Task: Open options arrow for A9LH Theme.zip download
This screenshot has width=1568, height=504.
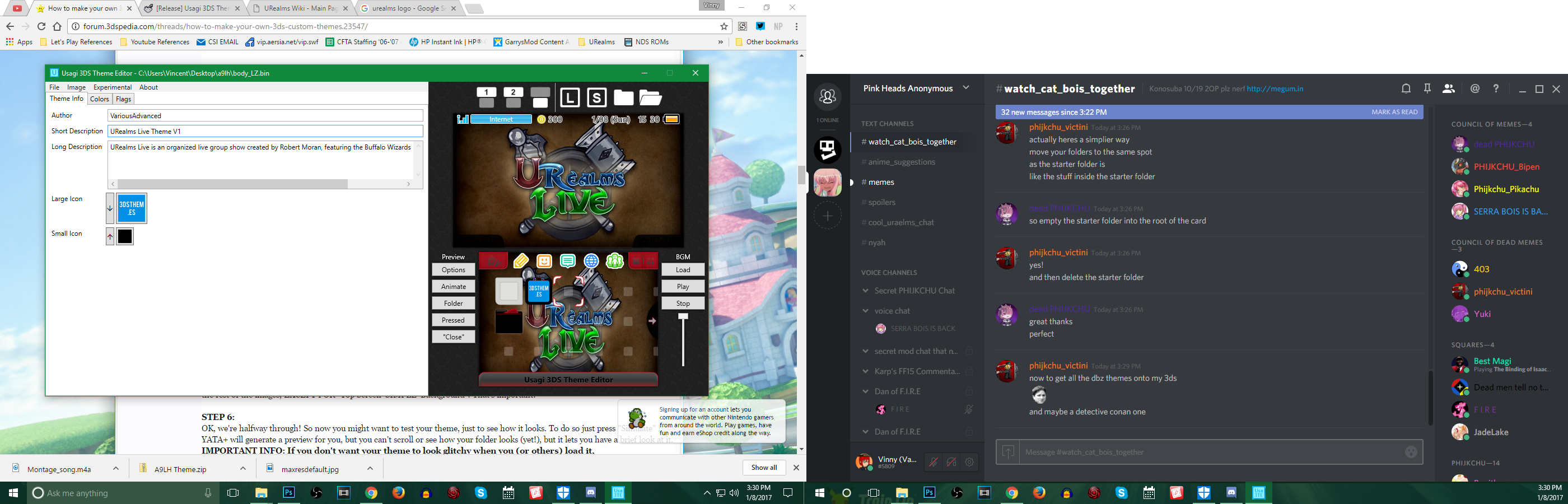Action: (x=243, y=468)
